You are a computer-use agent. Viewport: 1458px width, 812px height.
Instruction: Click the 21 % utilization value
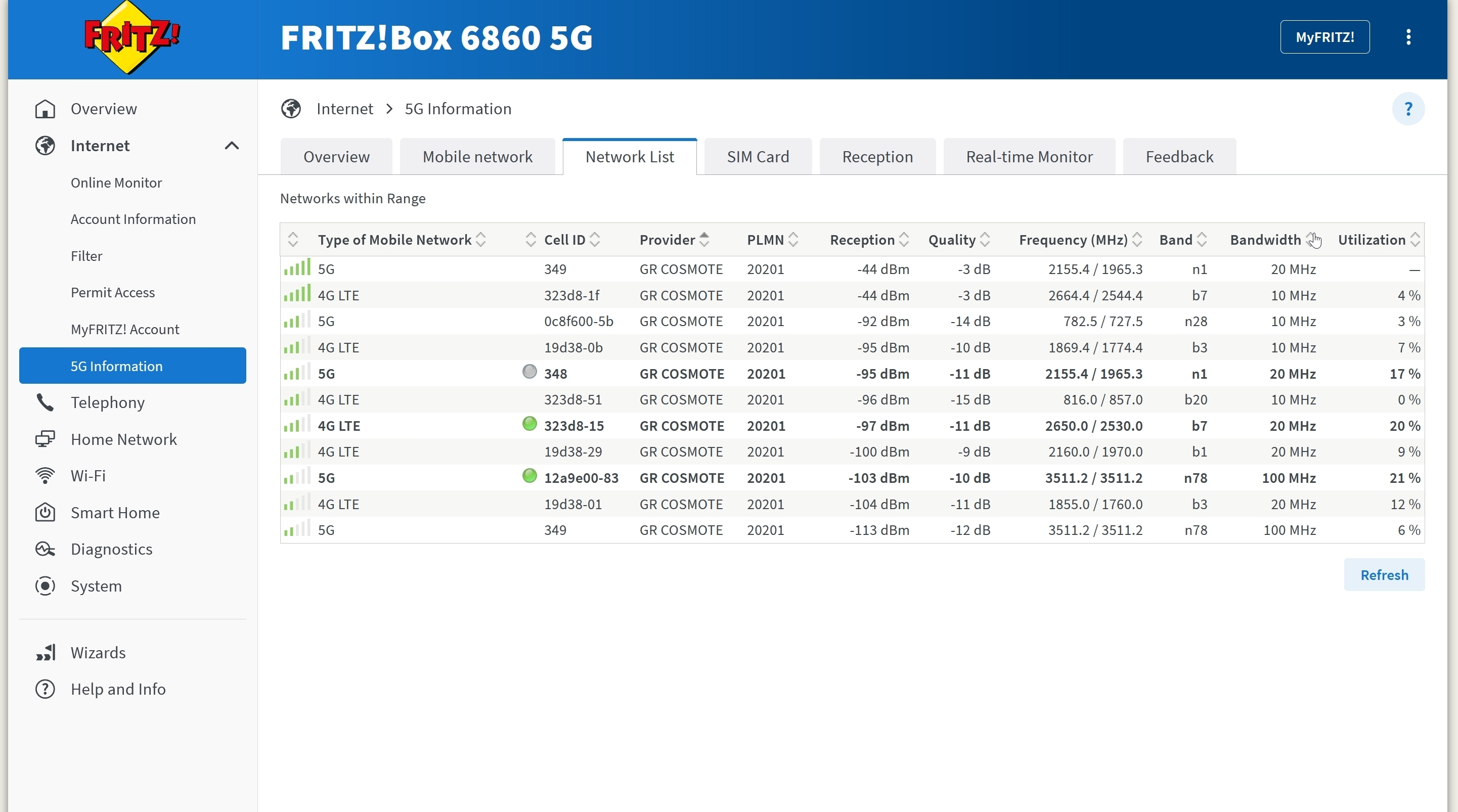(x=1404, y=478)
